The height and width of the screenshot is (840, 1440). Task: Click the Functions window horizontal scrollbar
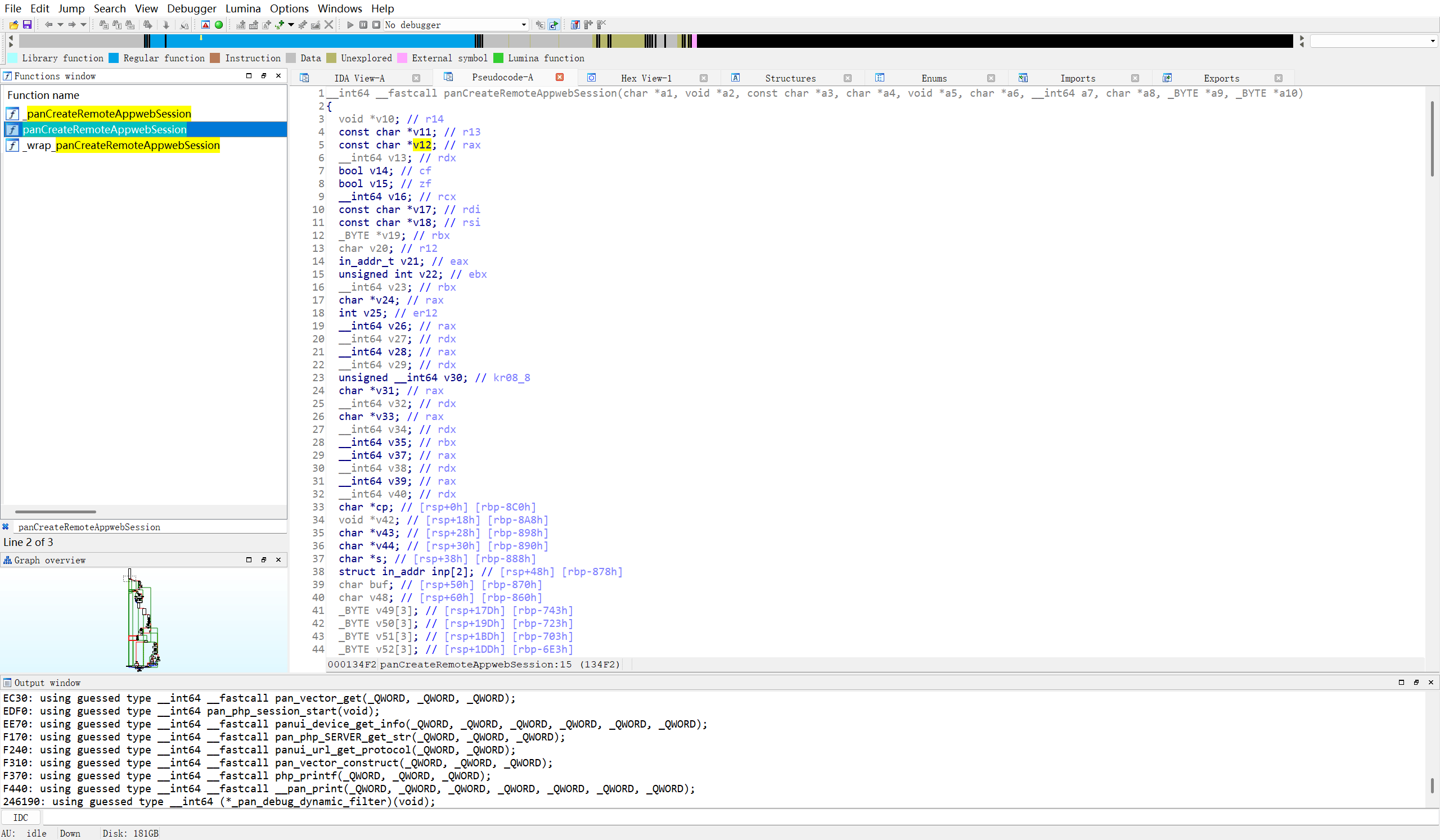(x=56, y=512)
